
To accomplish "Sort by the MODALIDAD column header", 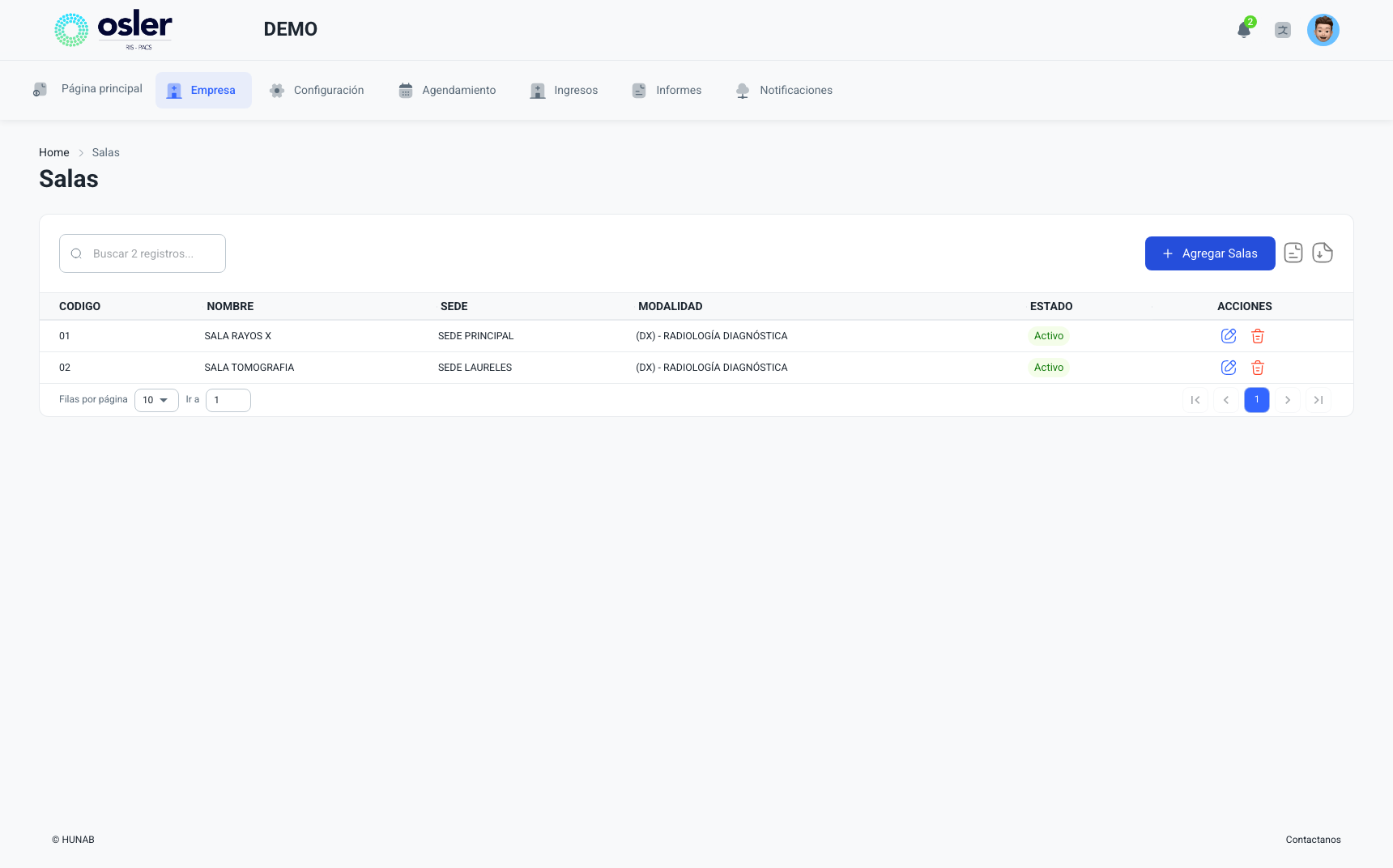I will 671,306.
